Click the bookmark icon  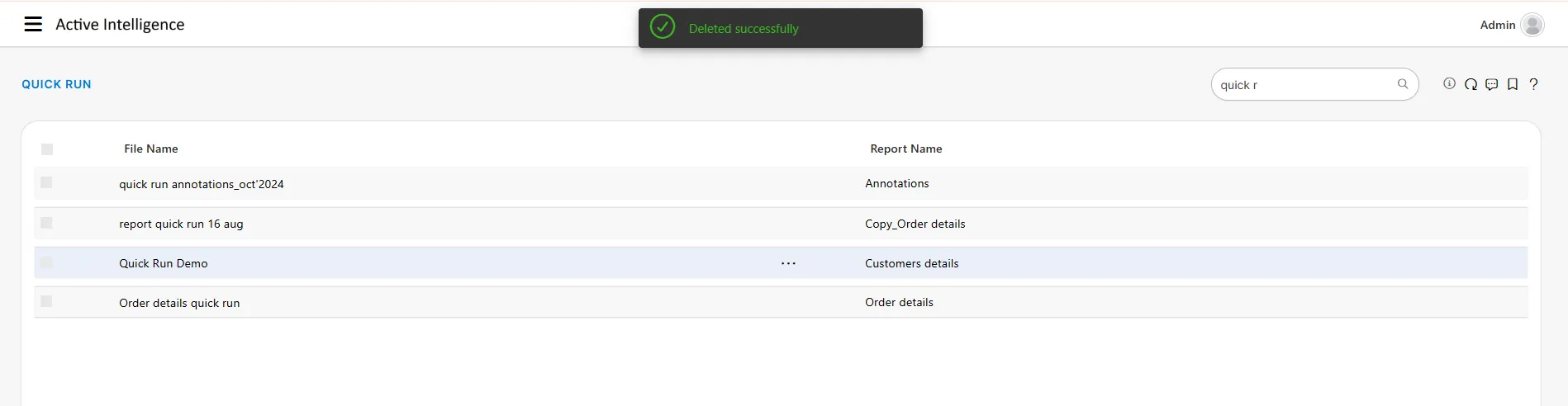click(1513, 84)
